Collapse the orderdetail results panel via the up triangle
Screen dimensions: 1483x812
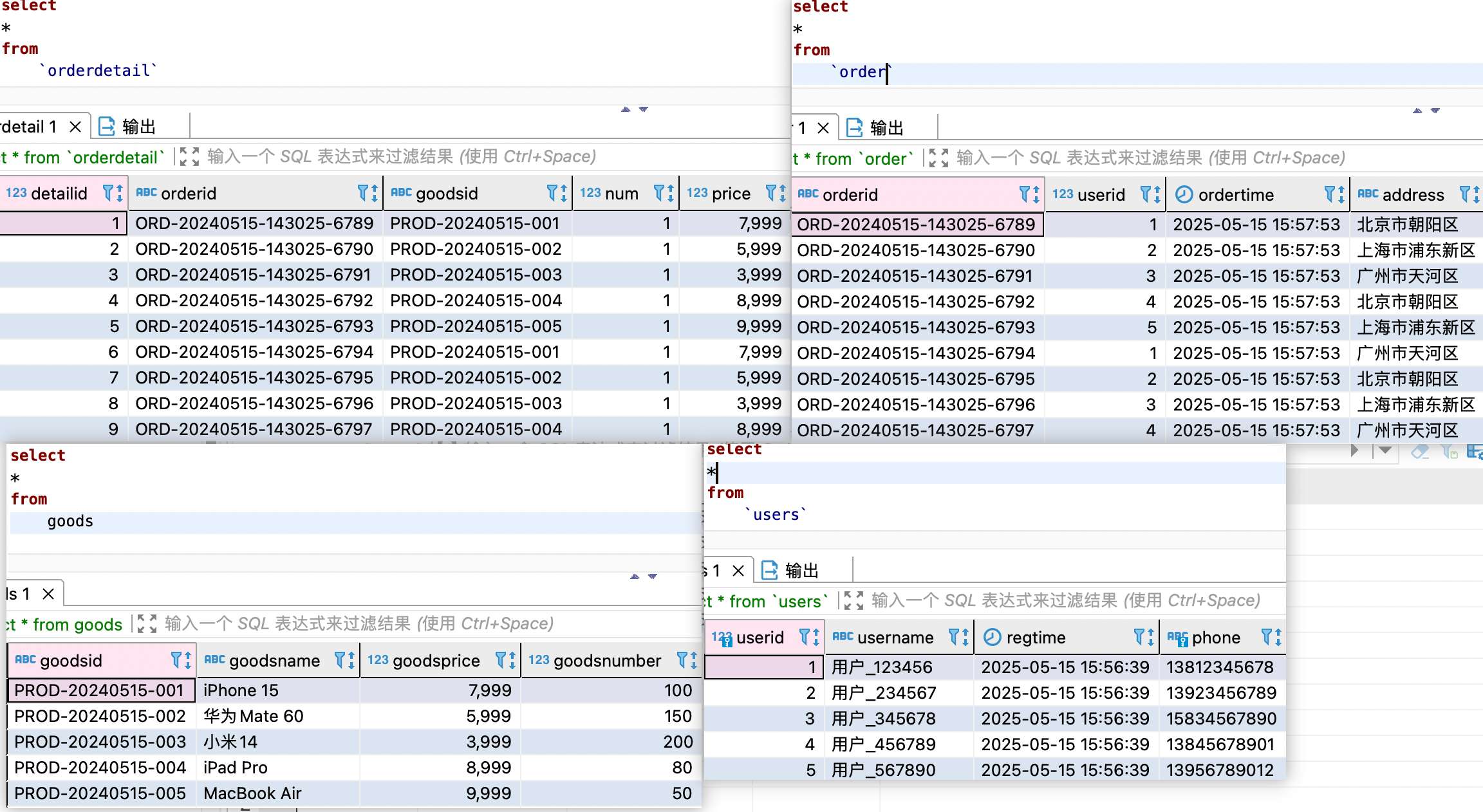pyautogui.click(x=626, y=110)
